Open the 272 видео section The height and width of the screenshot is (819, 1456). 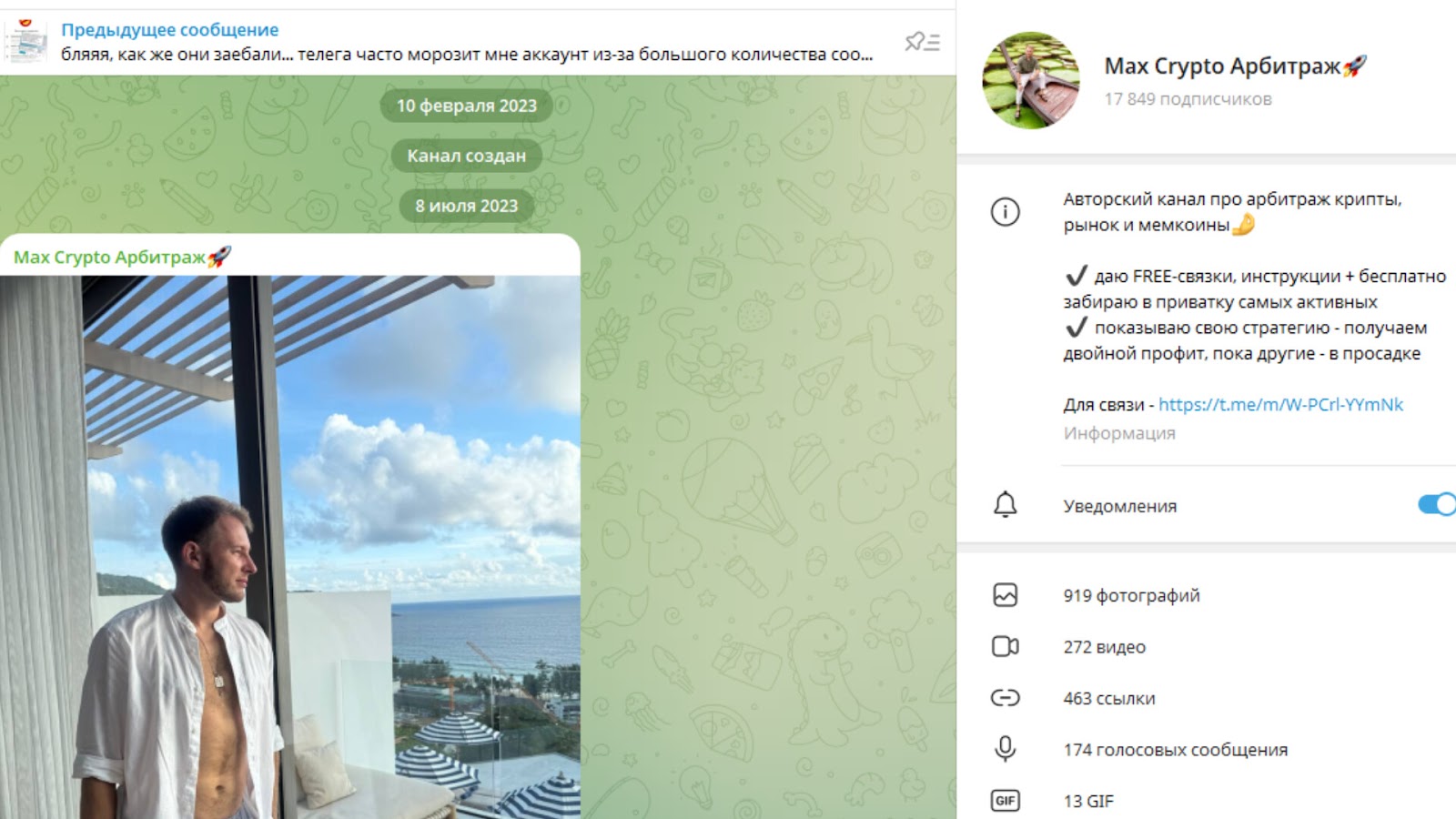pyautogui.click(x=1104, y=647)
